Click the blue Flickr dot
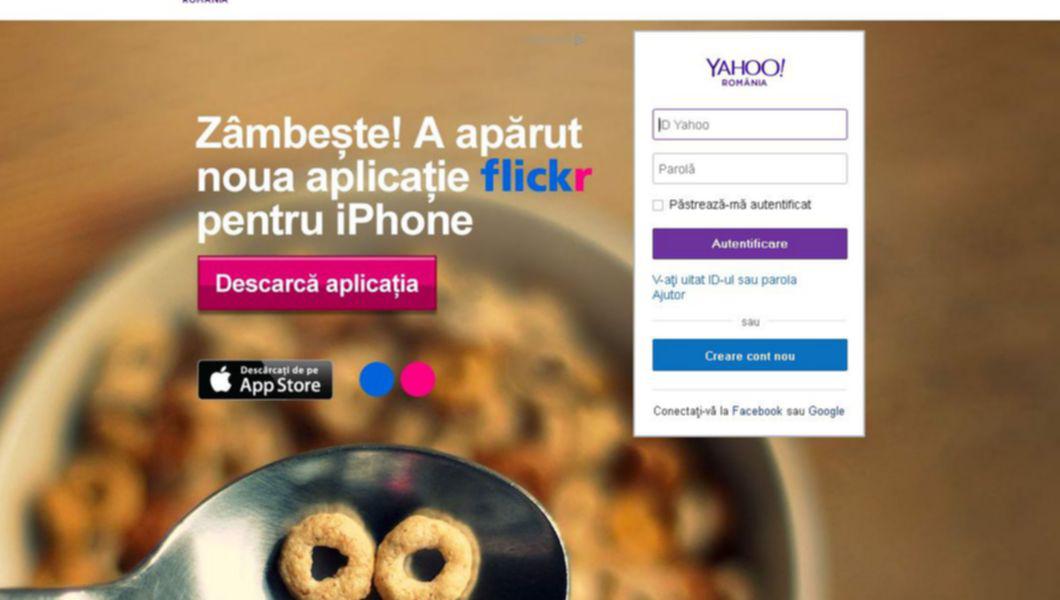 (x=377, y=379)
